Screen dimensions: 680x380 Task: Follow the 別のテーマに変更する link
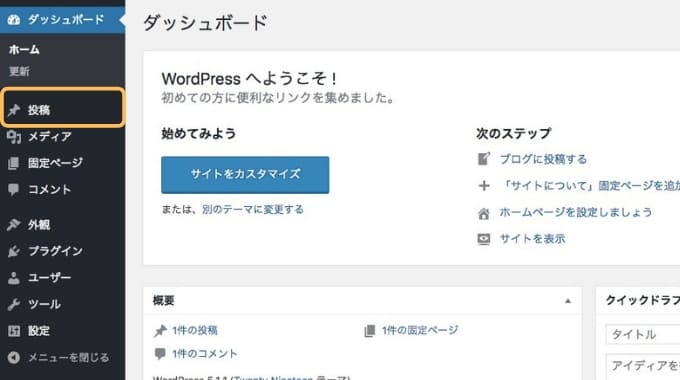(x=253, y=210)
